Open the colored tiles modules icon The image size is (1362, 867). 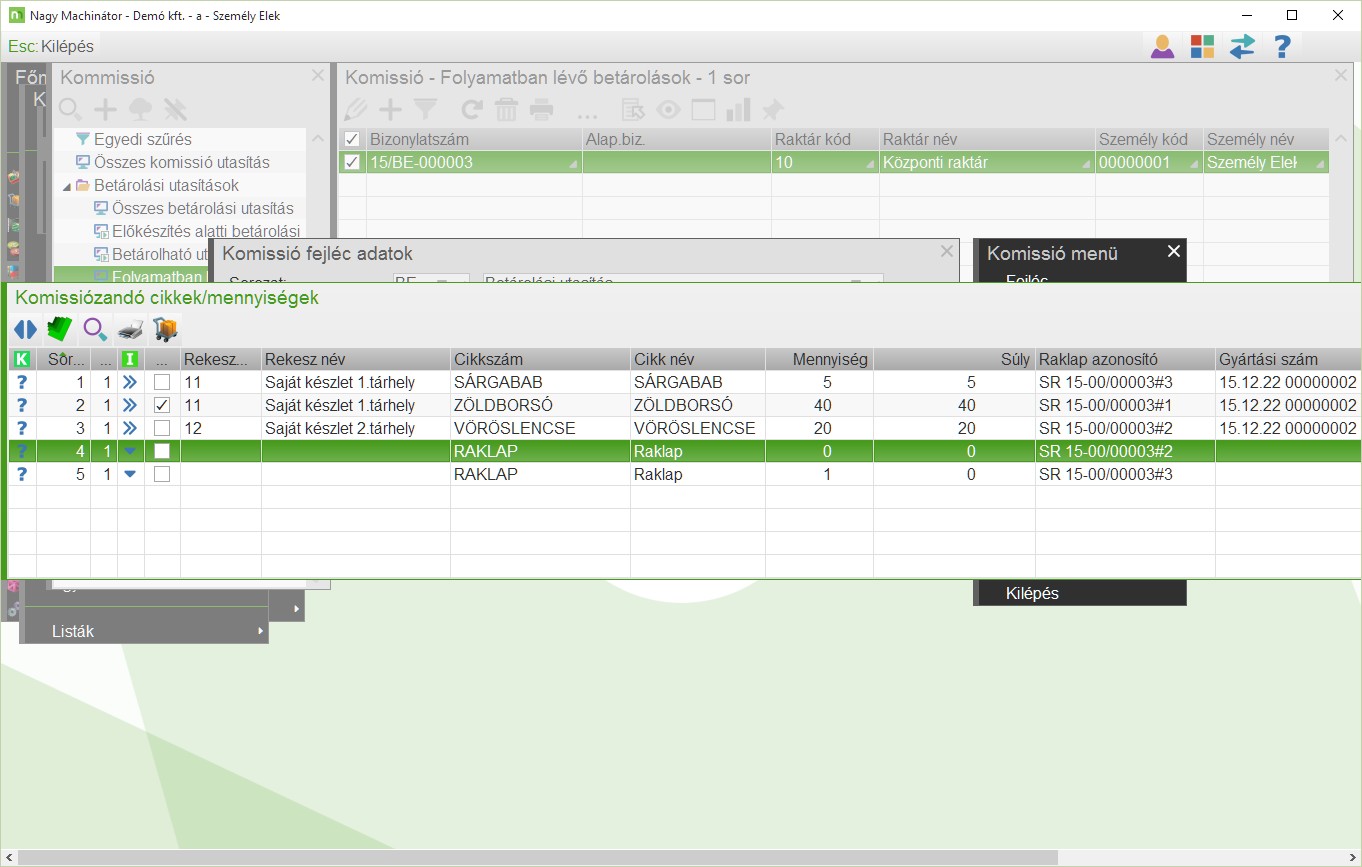1202,46
